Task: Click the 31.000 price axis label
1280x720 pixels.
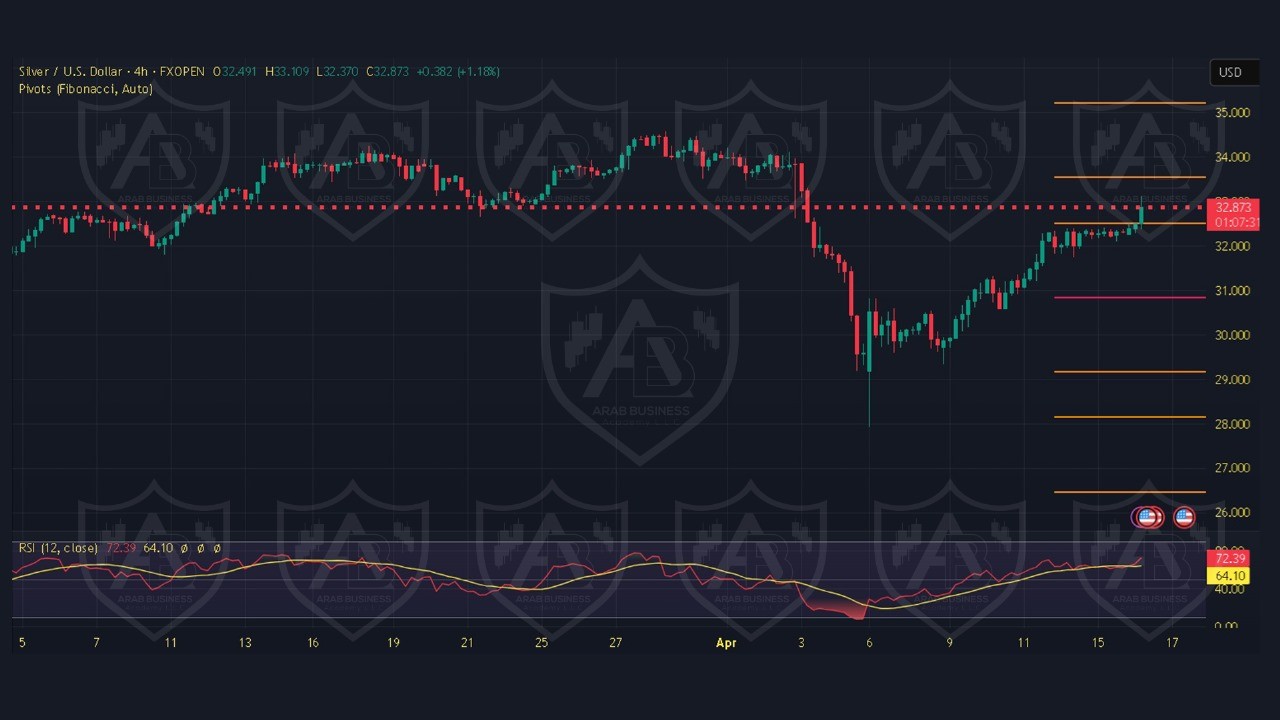Action: (x=1232, y=291)
